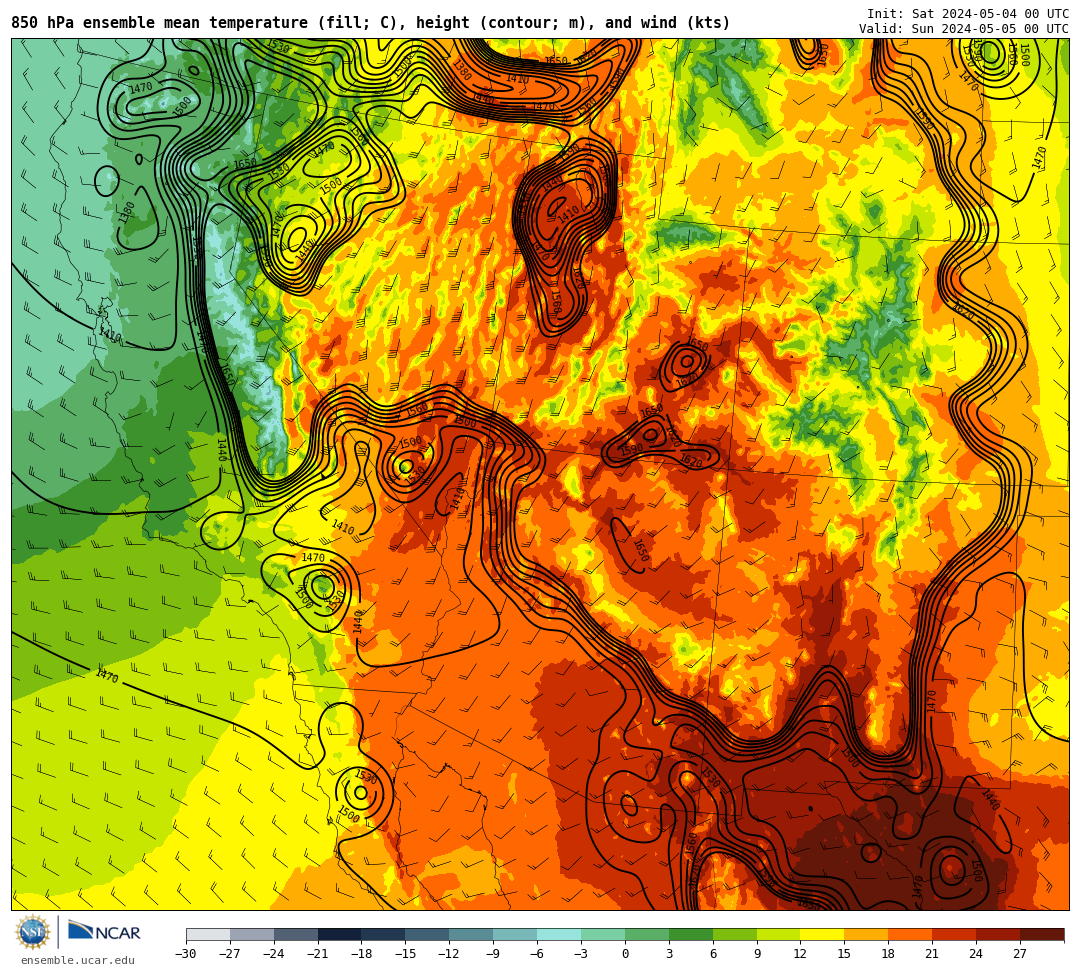Click the −9 colorbar label
The width and height of the screenshot is (1080, 973).
click(493, 954)
